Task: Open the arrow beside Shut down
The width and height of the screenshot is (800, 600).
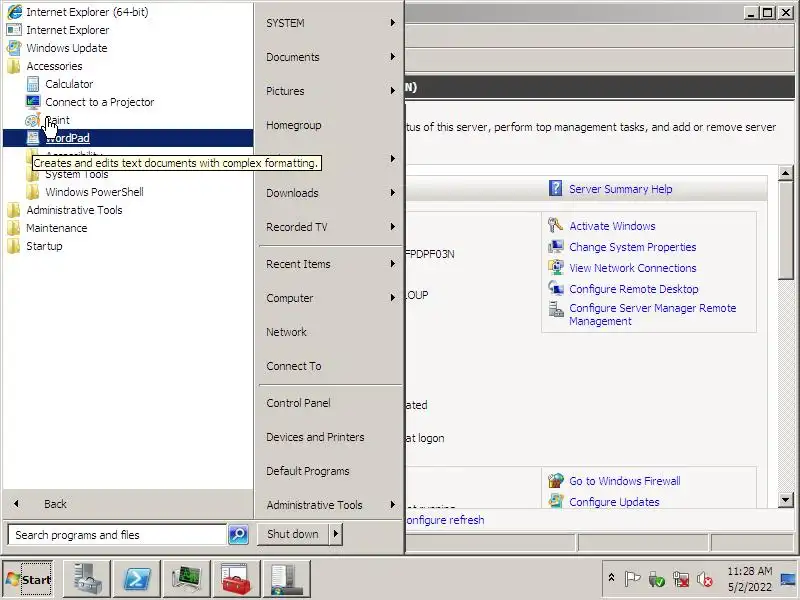Action: point(335,534)
